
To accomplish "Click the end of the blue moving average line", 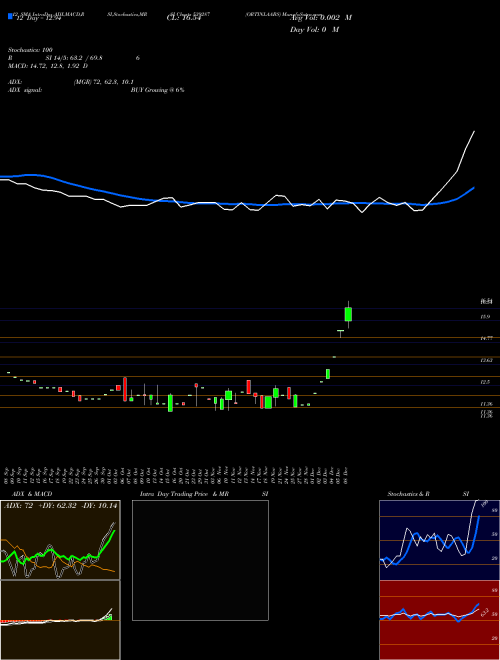I will pos(474,188).
